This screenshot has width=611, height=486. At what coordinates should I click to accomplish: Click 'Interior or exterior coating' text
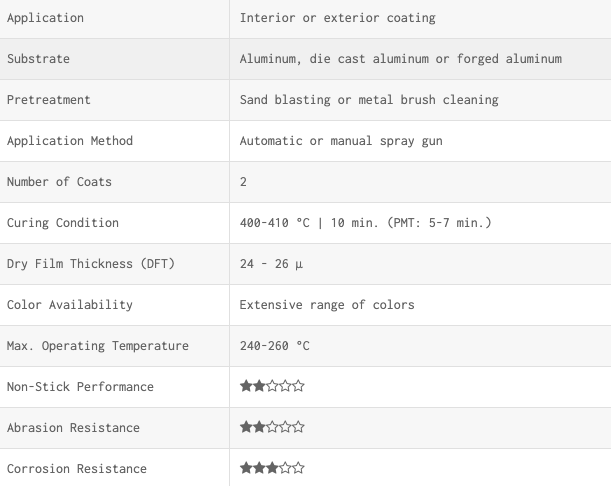pos(337,18)
